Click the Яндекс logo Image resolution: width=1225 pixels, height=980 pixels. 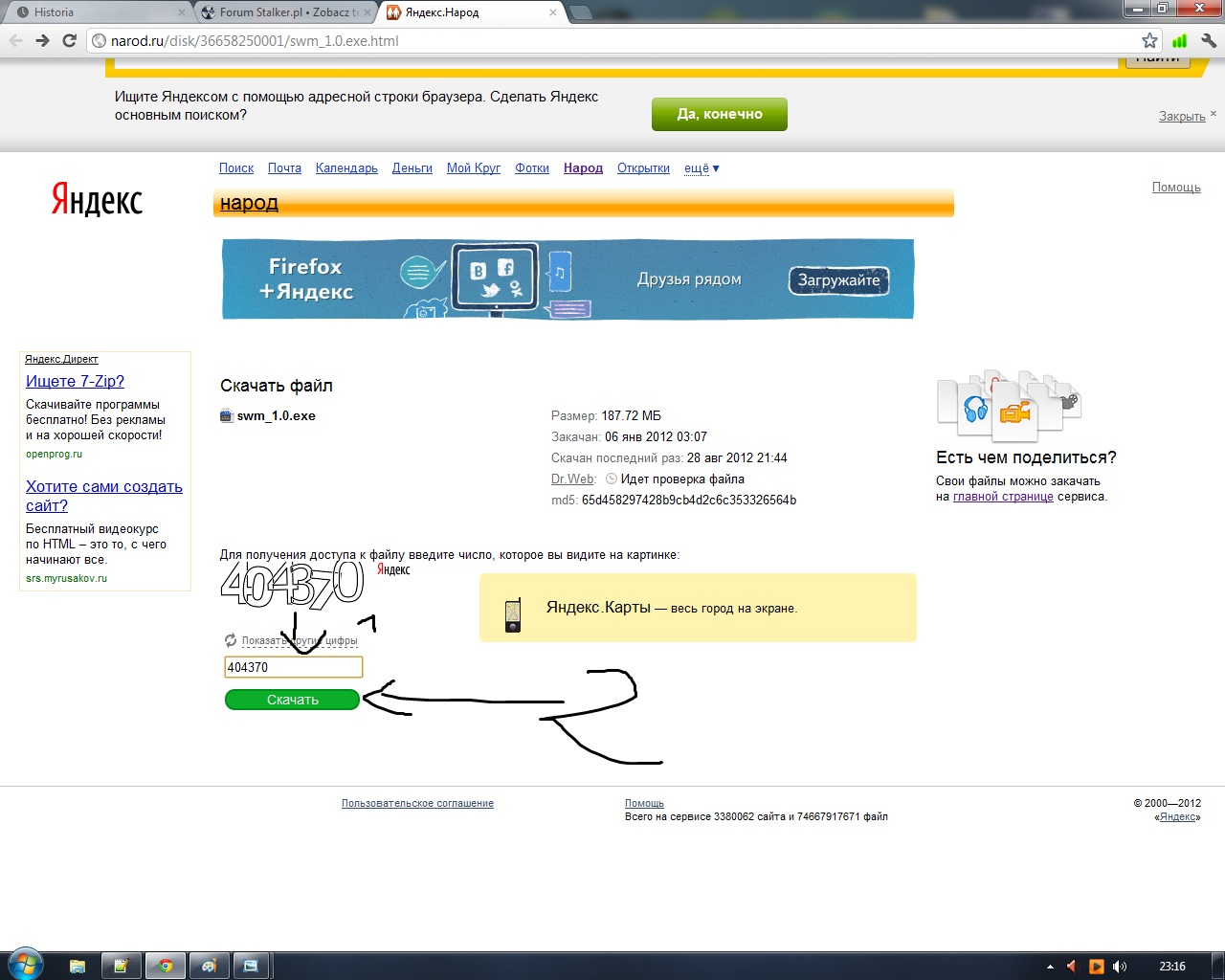[x=97, y=199]
